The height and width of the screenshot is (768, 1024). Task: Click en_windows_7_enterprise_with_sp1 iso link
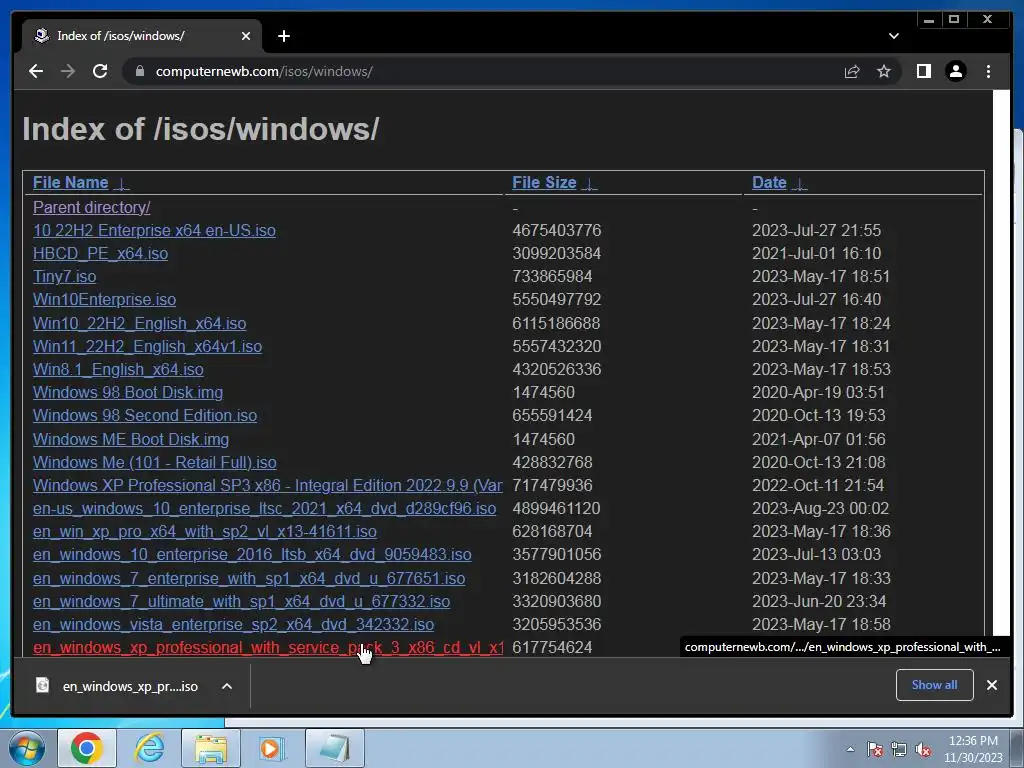(249, 578)
